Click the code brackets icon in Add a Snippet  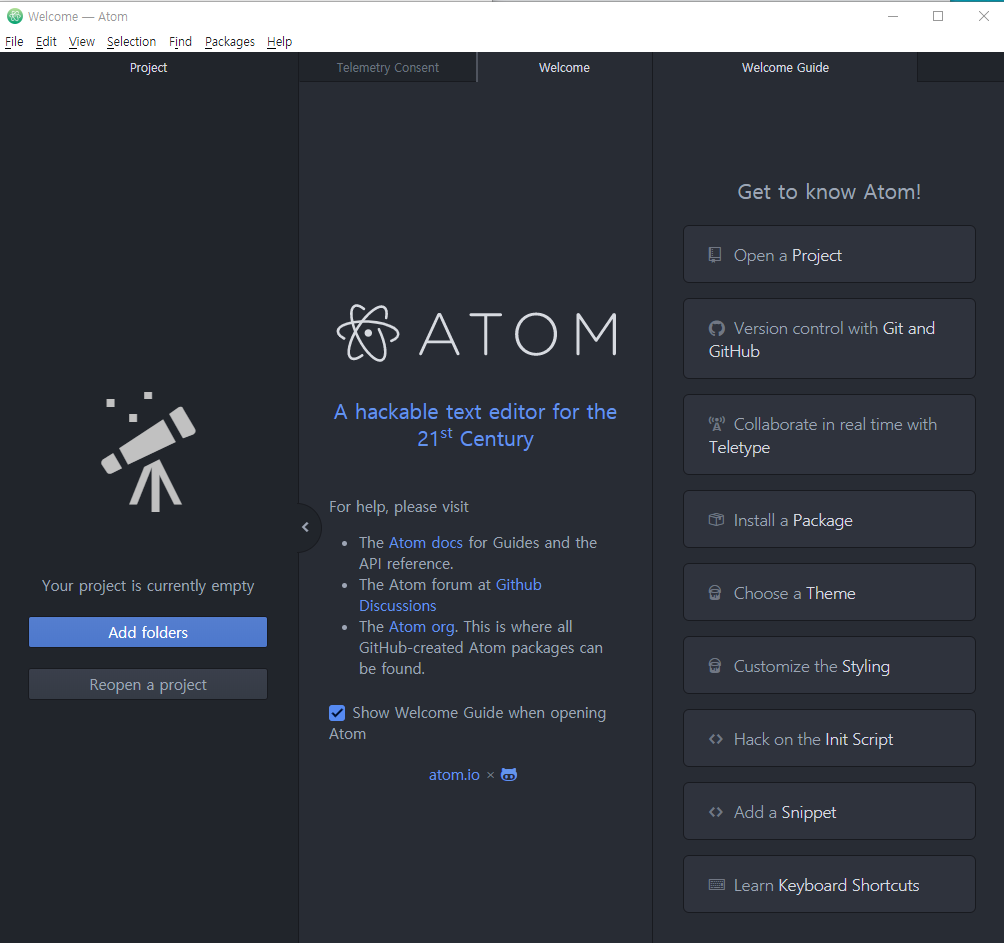coord(716,812)
